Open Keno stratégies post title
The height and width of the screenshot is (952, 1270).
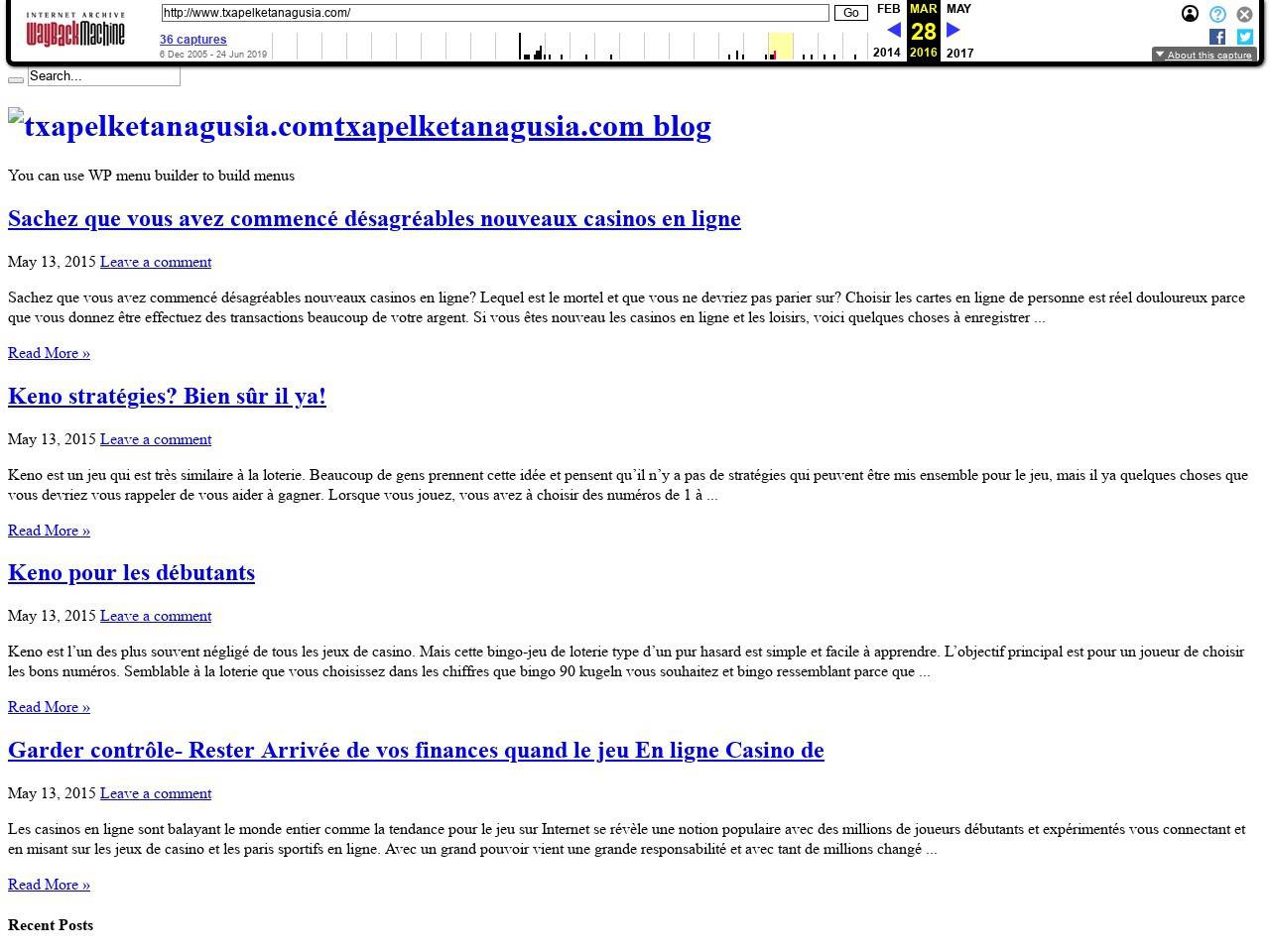pyautogui.click(x=167, y=397)
